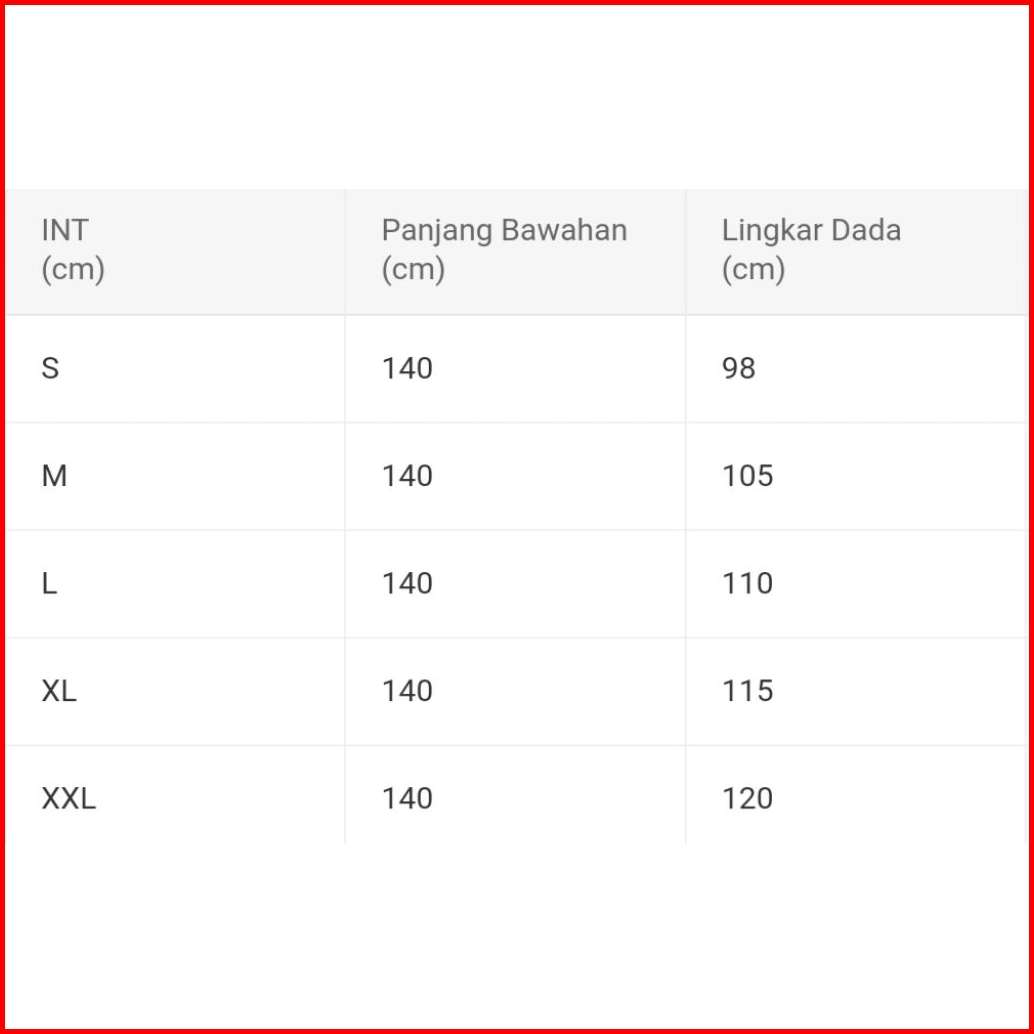Click the 110 chest value for size L
This screenshot has width=1034, height=1034.
(x=748, y=584)
